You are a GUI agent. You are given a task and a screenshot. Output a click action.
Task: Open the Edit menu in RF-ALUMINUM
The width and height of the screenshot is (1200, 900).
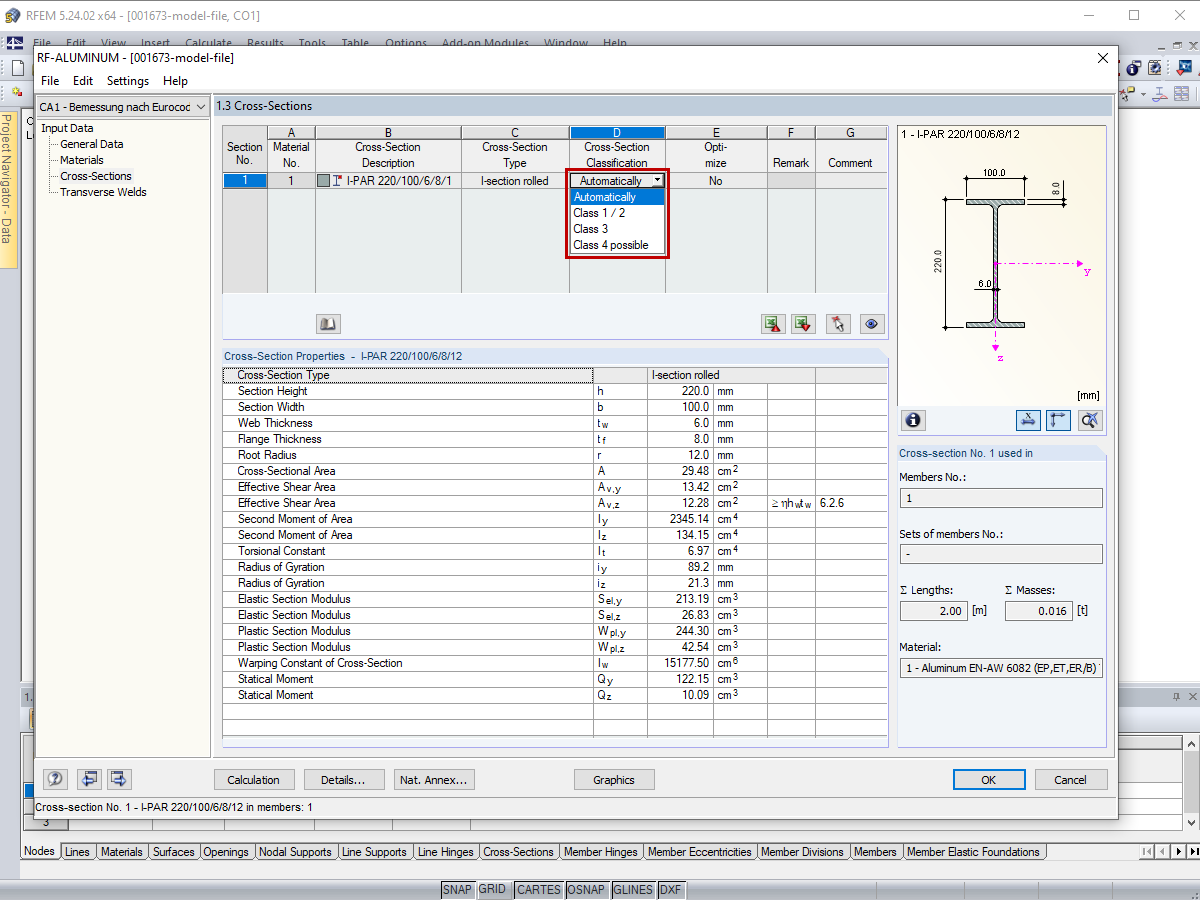point(83,81)
